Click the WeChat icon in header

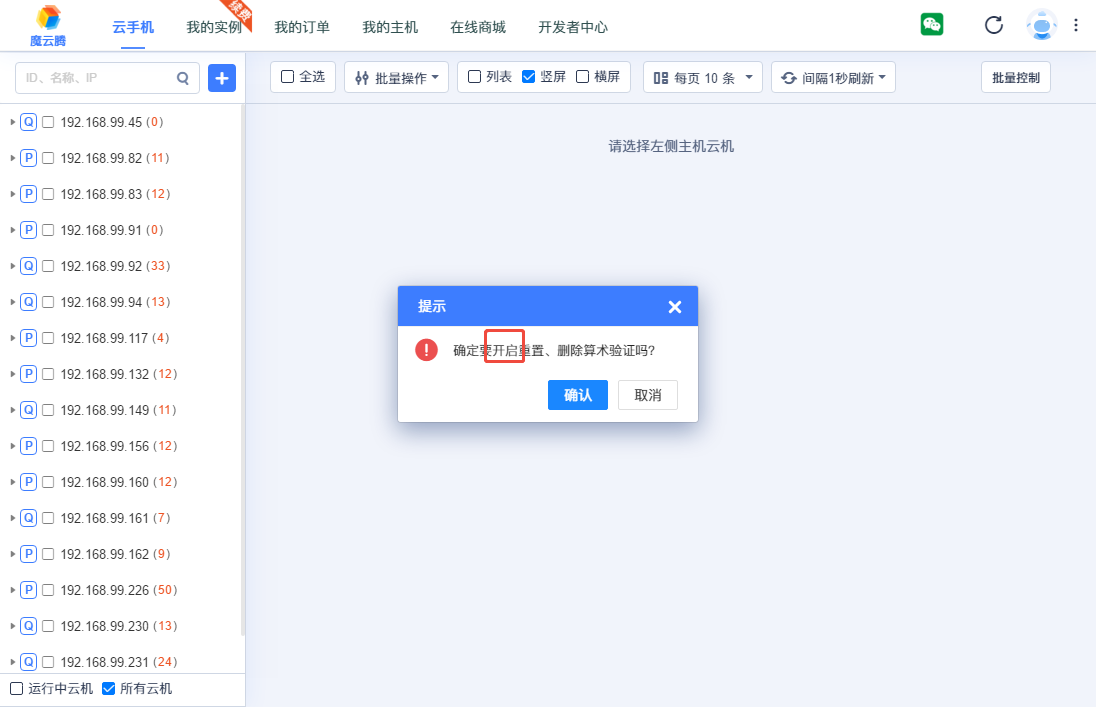931,25
